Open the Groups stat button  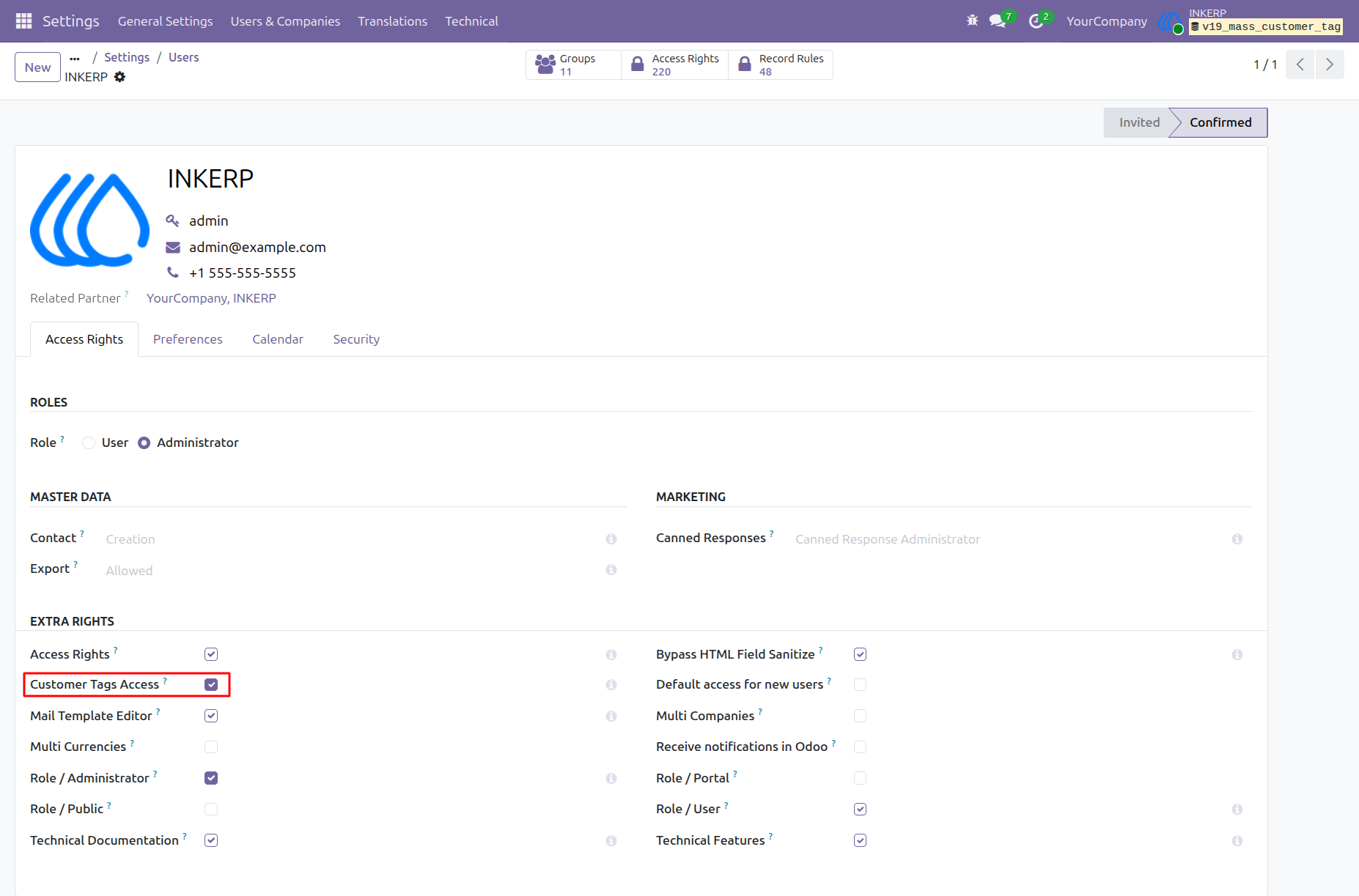tap(573, 64)
